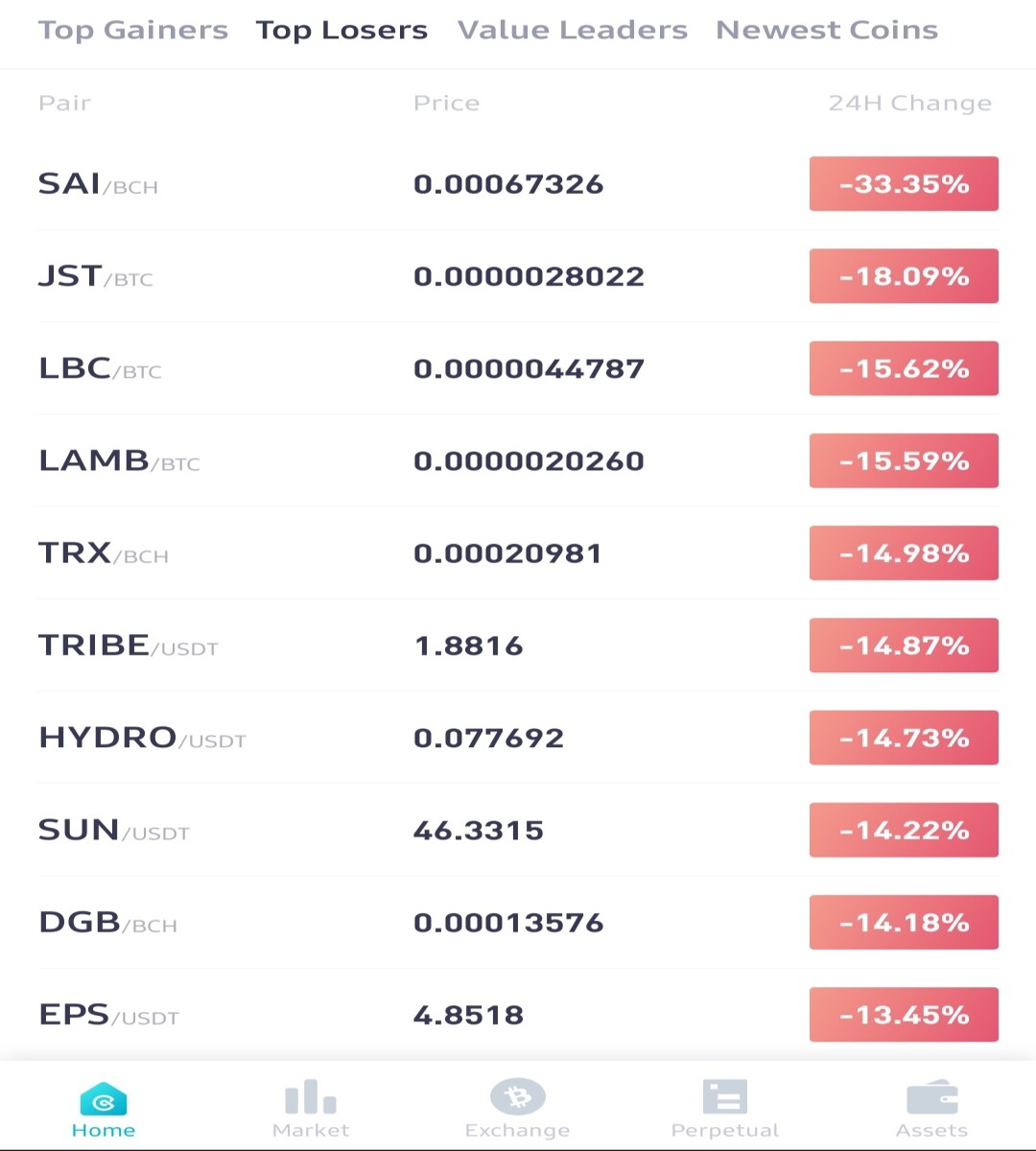The image size is (1036, 1151).
Task: Tap the -33.35% change badge
Action: 904,183
